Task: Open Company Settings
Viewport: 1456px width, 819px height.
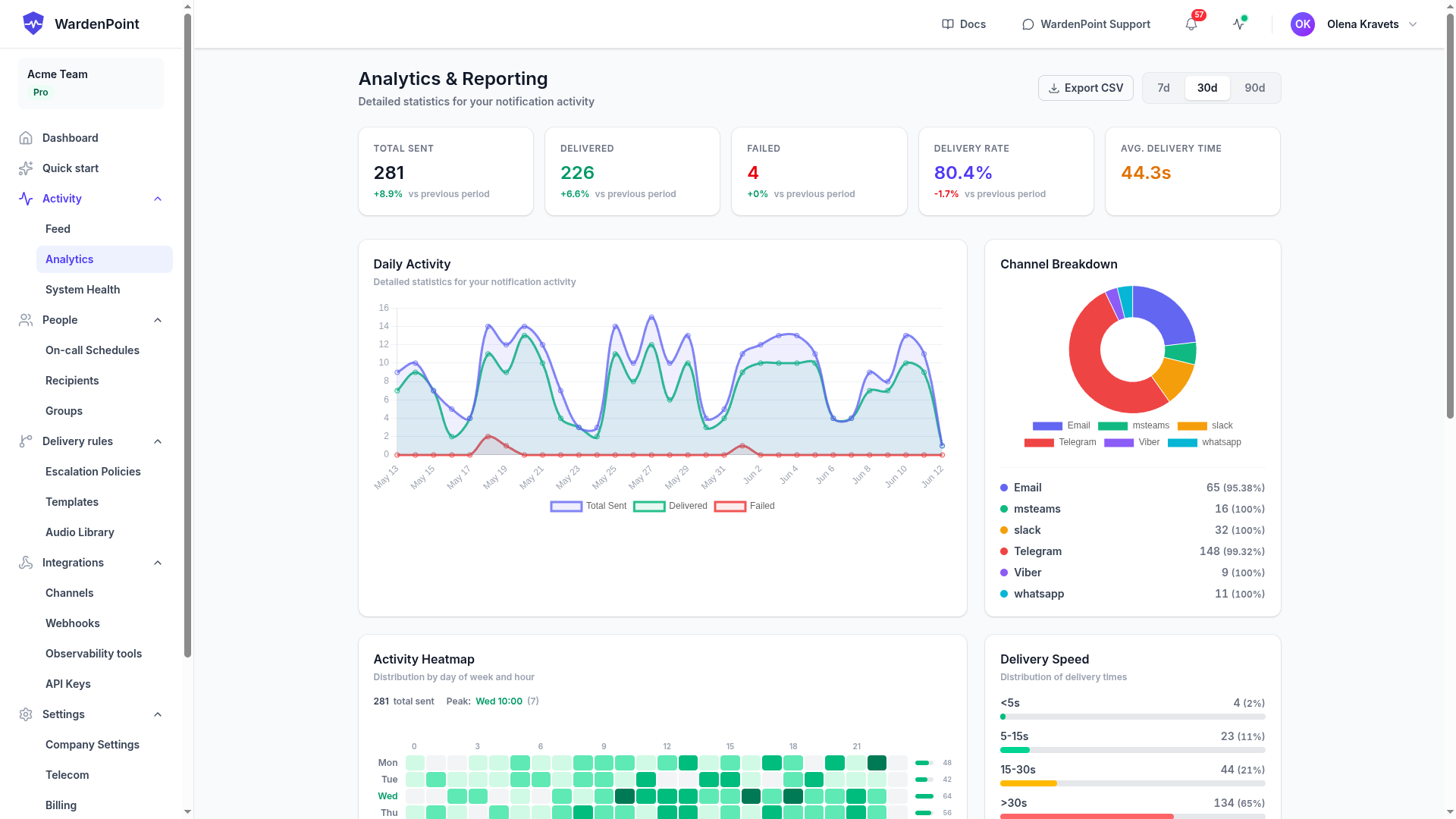Action: pos(105,745)
